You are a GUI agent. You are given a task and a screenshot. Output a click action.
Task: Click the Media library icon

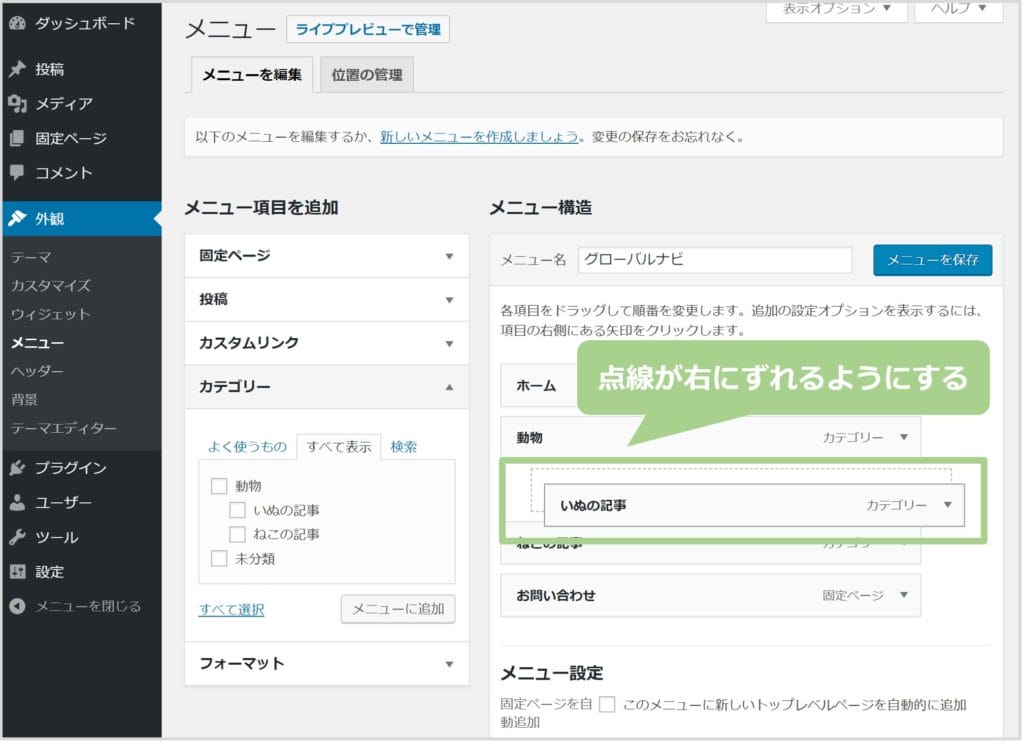tap(17, 104)
